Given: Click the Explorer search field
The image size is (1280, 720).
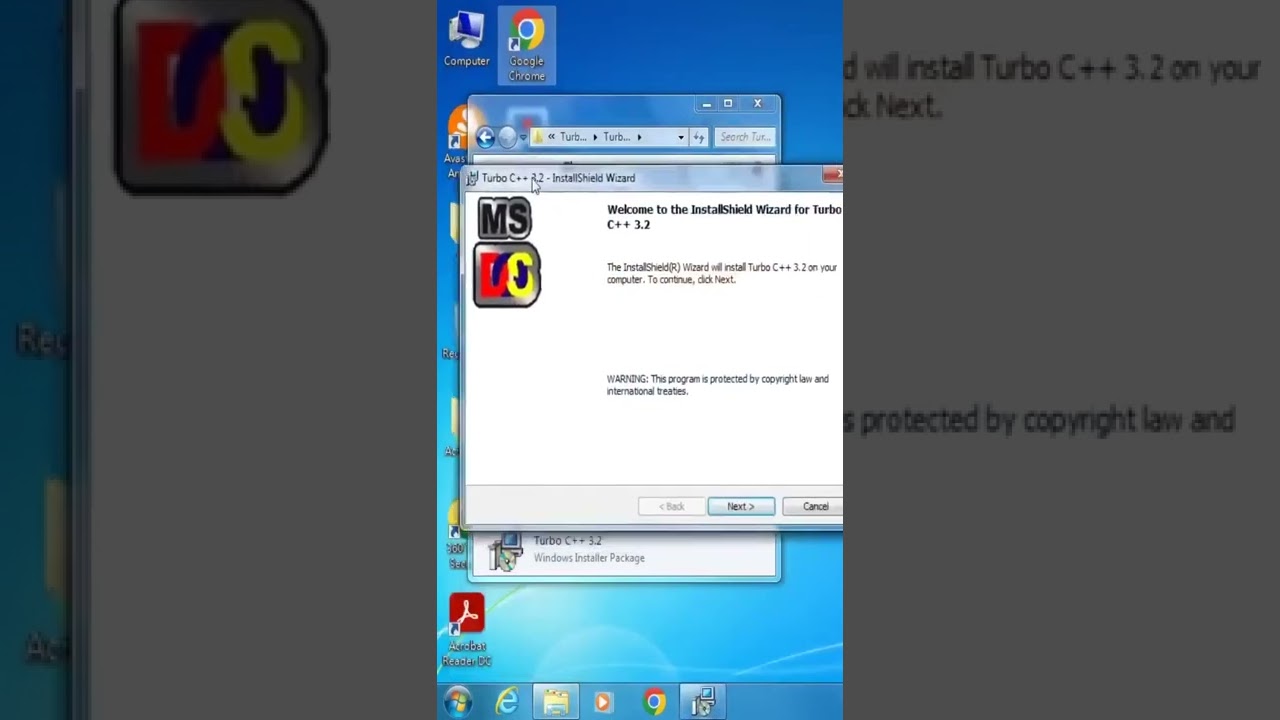Looking at the screenshot, I should point(744,137).
